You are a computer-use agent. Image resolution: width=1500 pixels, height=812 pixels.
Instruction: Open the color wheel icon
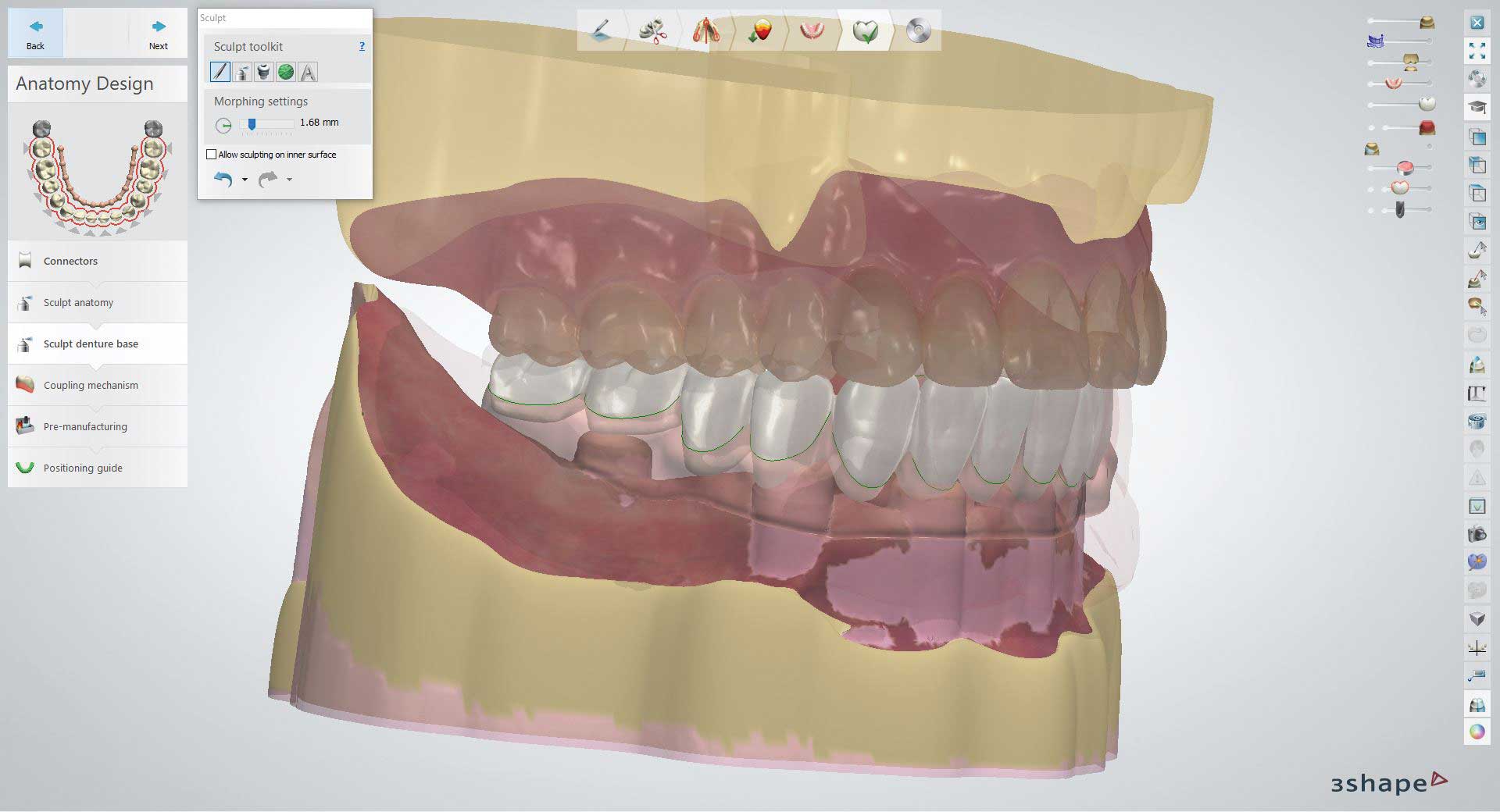click(x=1477, y=732)
